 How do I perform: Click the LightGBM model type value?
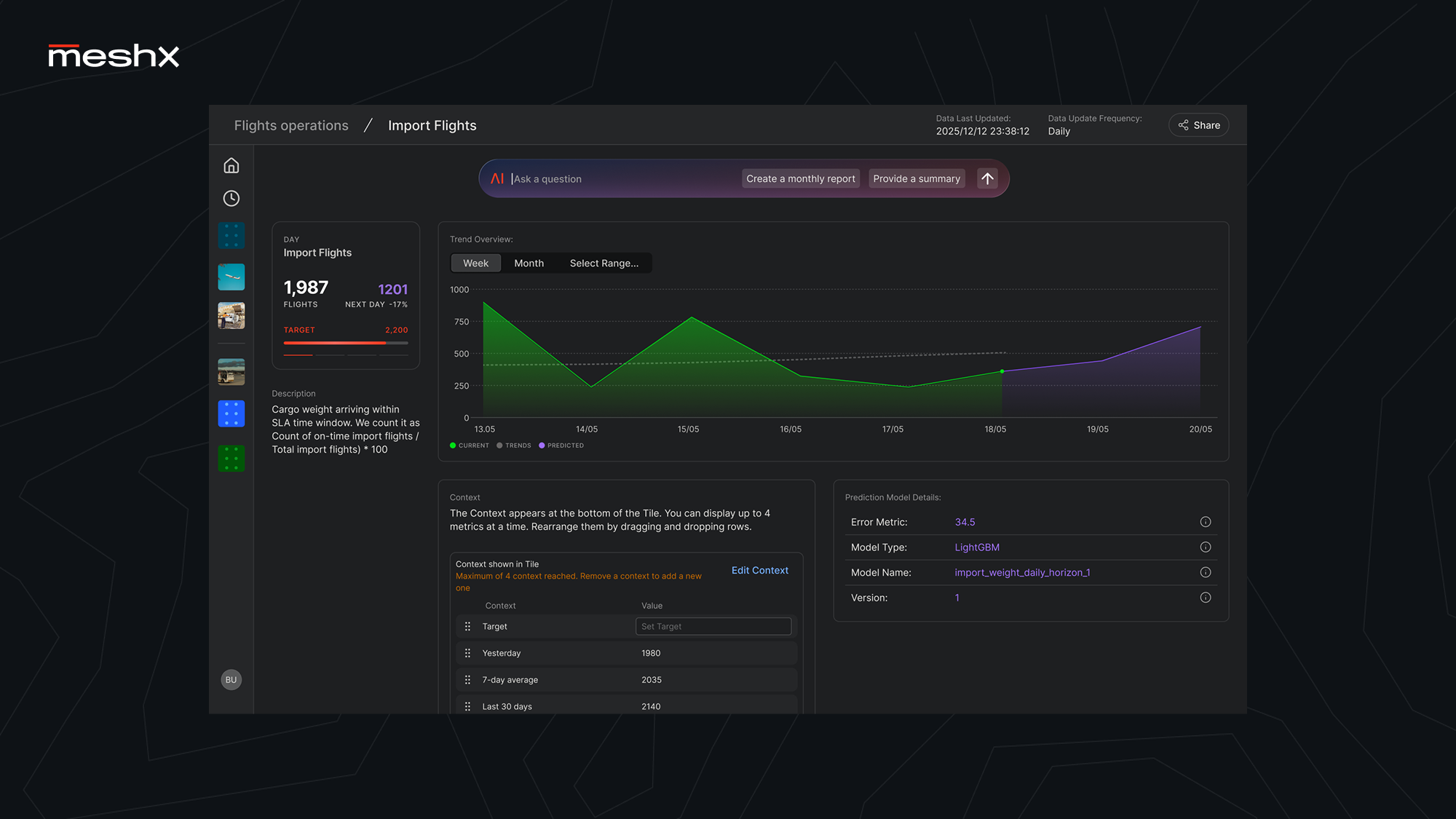pyautogui.click(x=977, y=547)
